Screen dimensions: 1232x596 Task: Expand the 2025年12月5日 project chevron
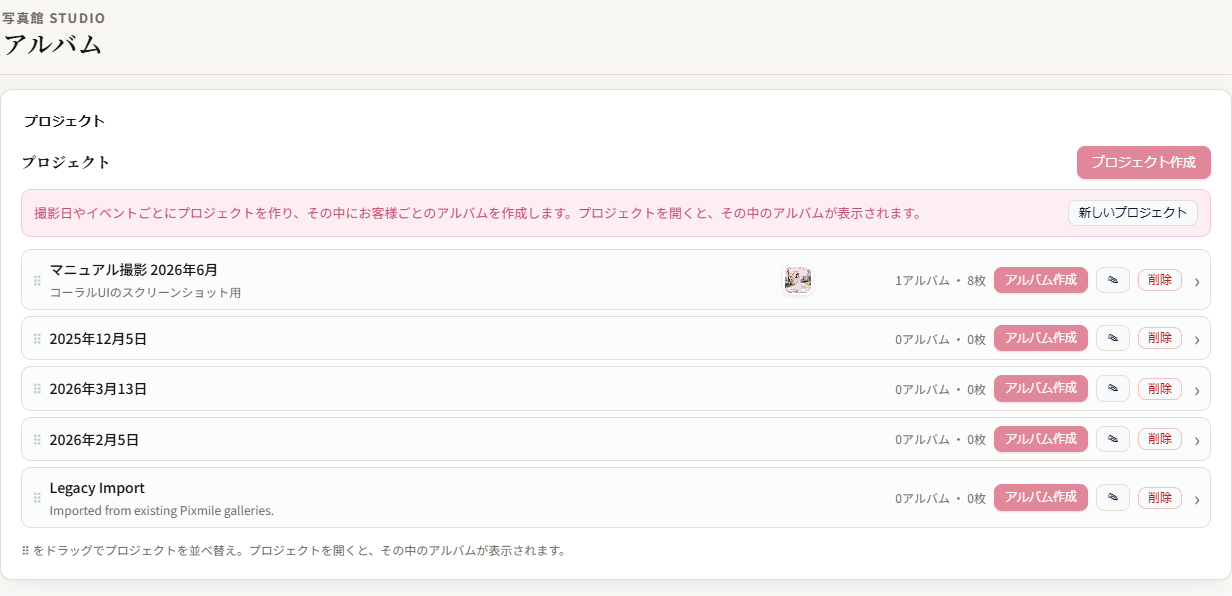pyautogui.click(x=1196, y=339)
